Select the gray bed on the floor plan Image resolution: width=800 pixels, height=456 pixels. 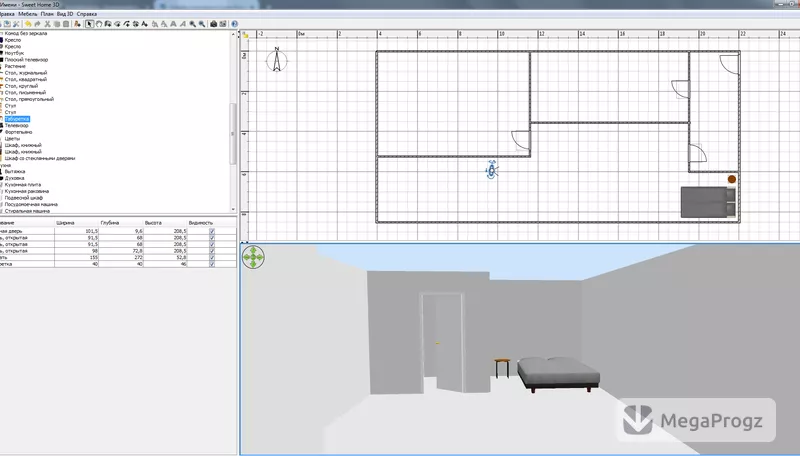coord(708,202)
